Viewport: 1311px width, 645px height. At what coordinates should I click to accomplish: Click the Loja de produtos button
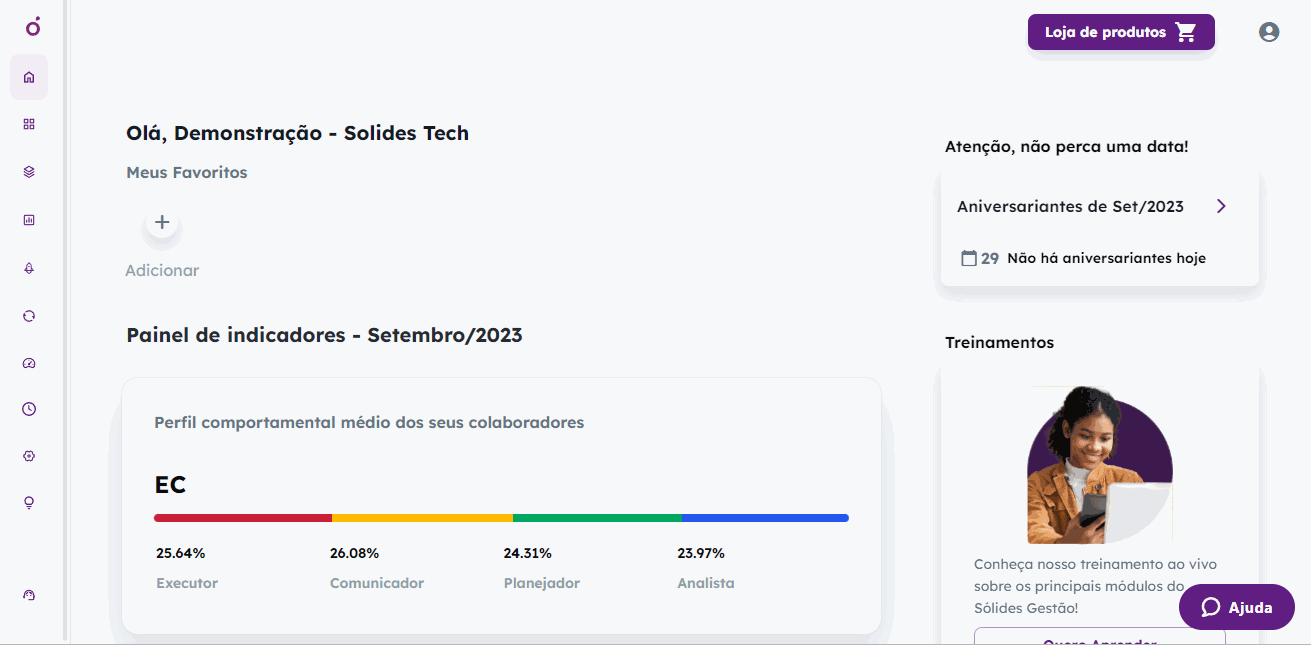[1121, 32]
